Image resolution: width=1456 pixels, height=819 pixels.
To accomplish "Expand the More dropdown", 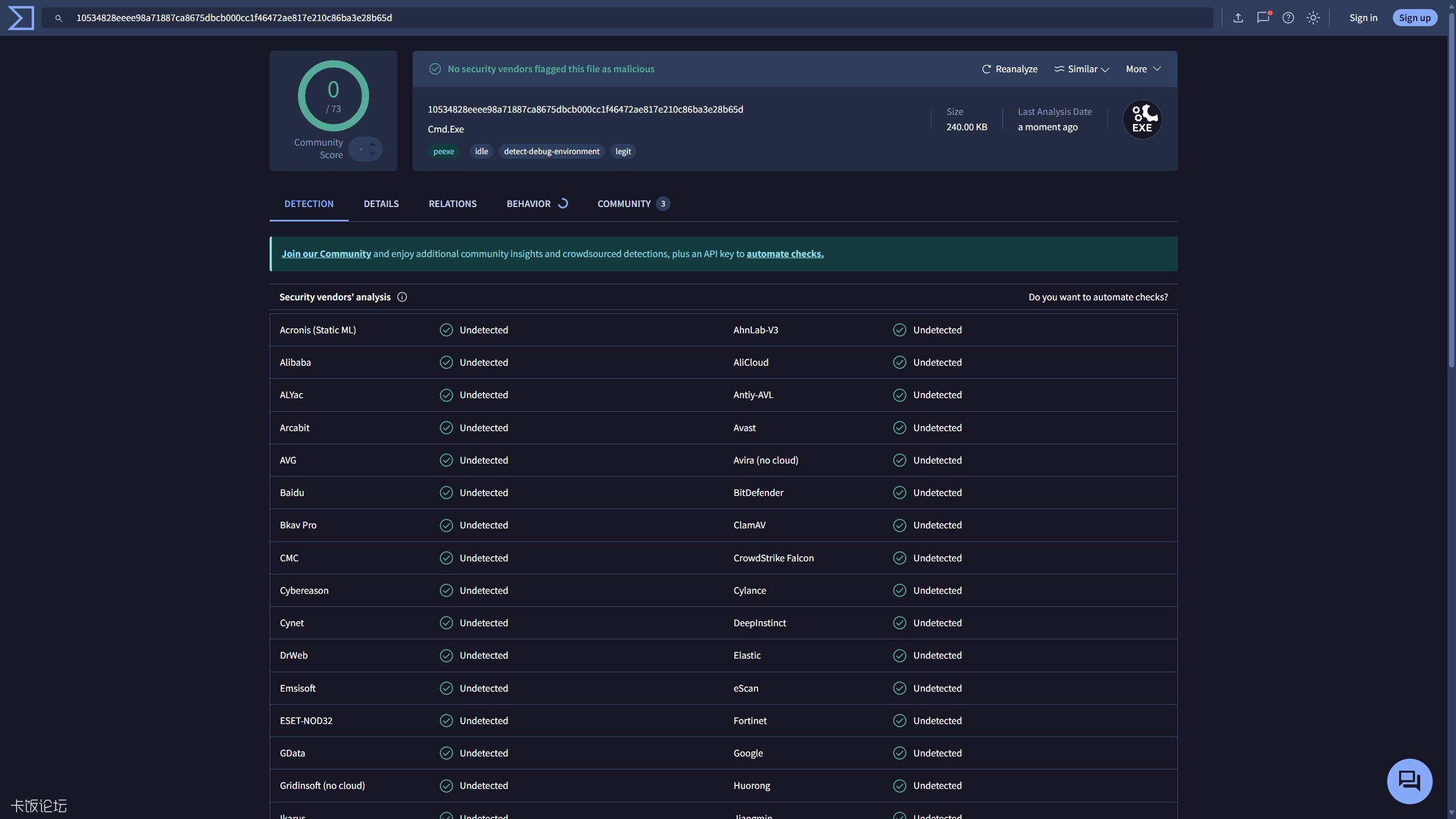I will [x=1143, y=69].
